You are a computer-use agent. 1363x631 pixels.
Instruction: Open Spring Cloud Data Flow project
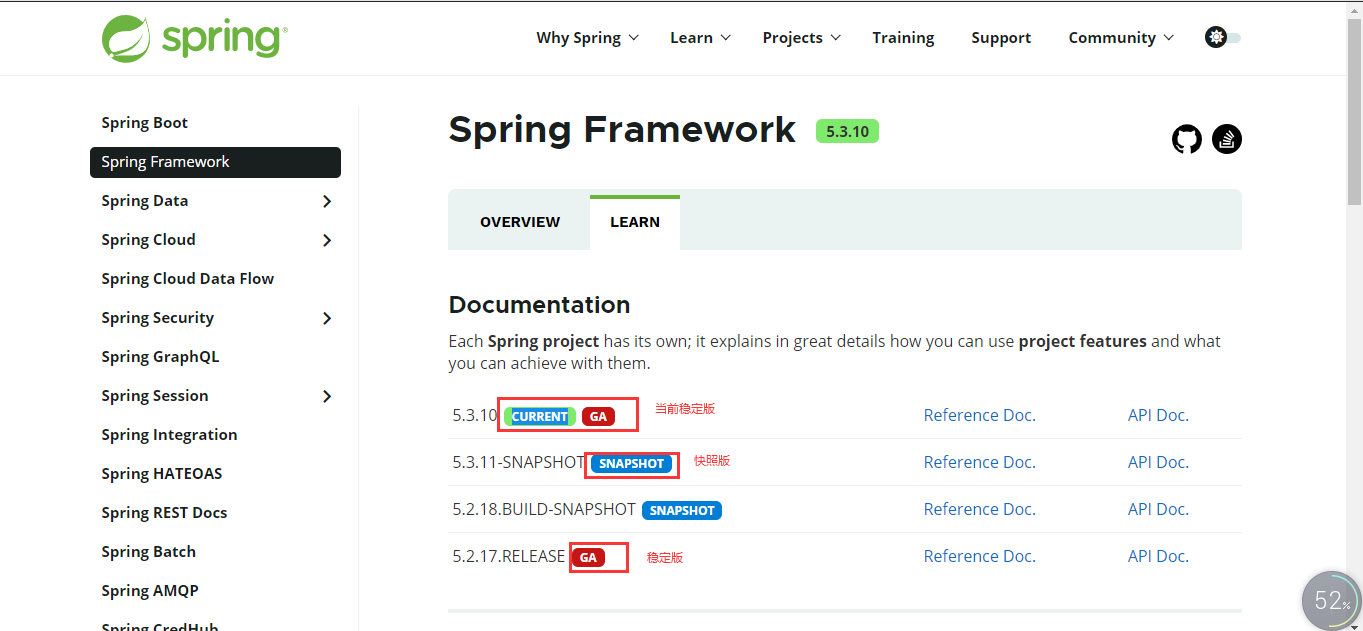click(x=188, y=279)
